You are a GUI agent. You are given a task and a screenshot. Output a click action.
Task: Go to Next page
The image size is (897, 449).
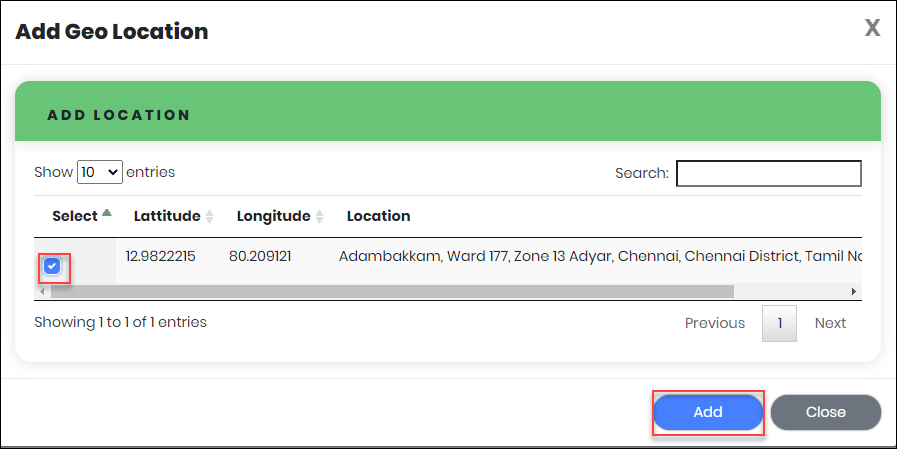(x=830, y=323)
